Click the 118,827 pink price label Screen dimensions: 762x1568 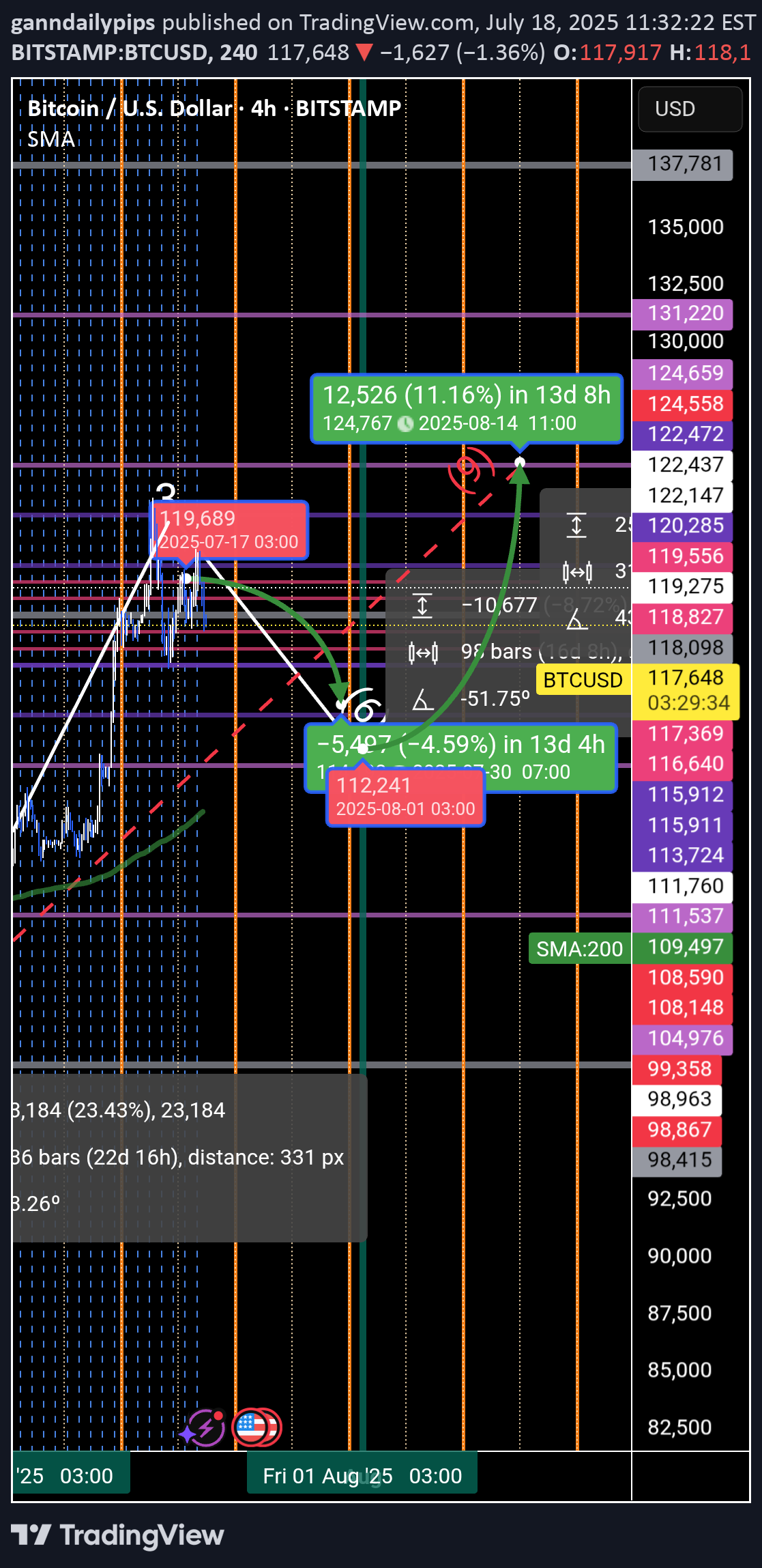682,618
